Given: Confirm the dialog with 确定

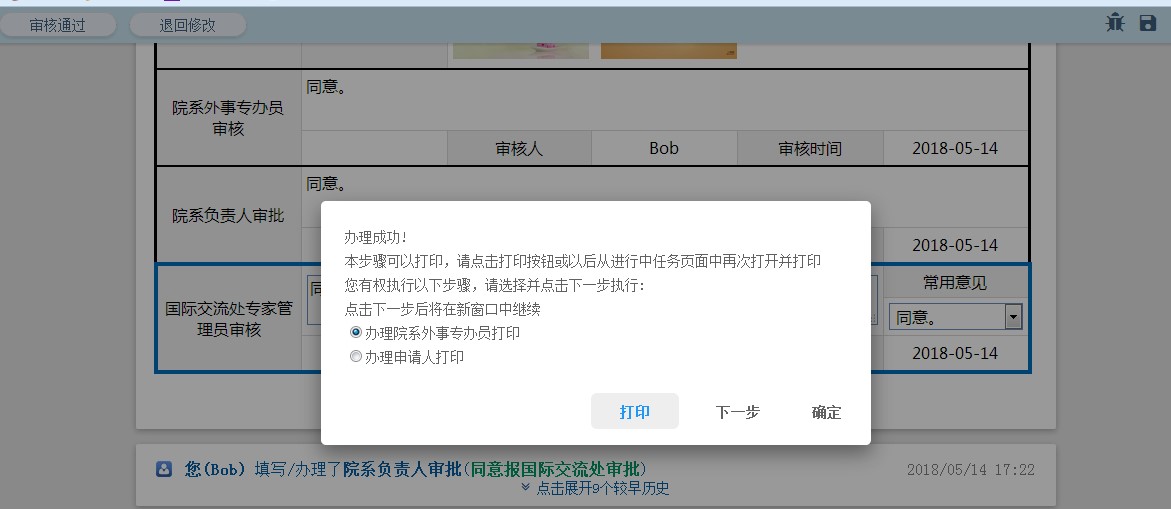Looking at the screenshot, I should (x=827, y=412).
